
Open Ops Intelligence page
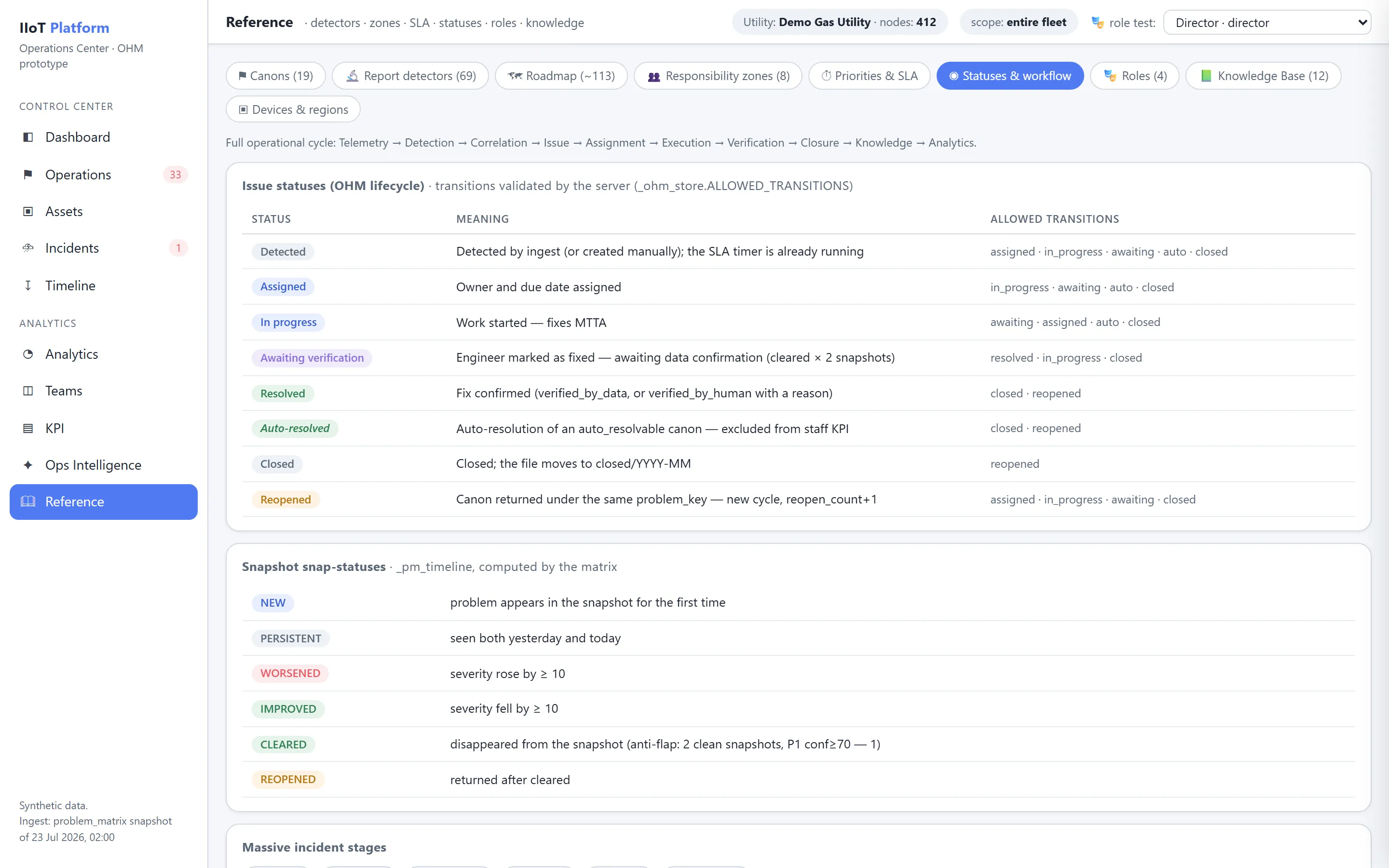tap(103, 465)
